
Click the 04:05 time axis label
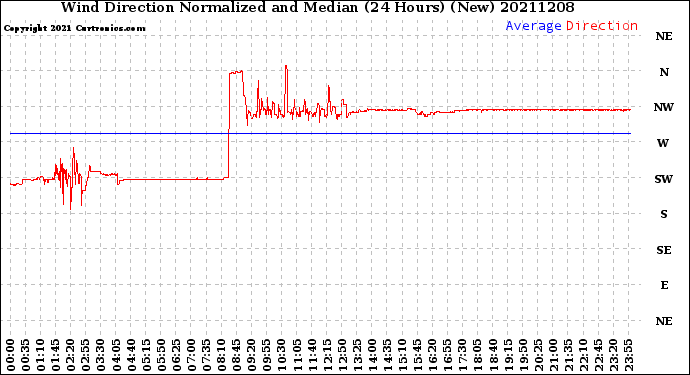click(x=116, y=355)
